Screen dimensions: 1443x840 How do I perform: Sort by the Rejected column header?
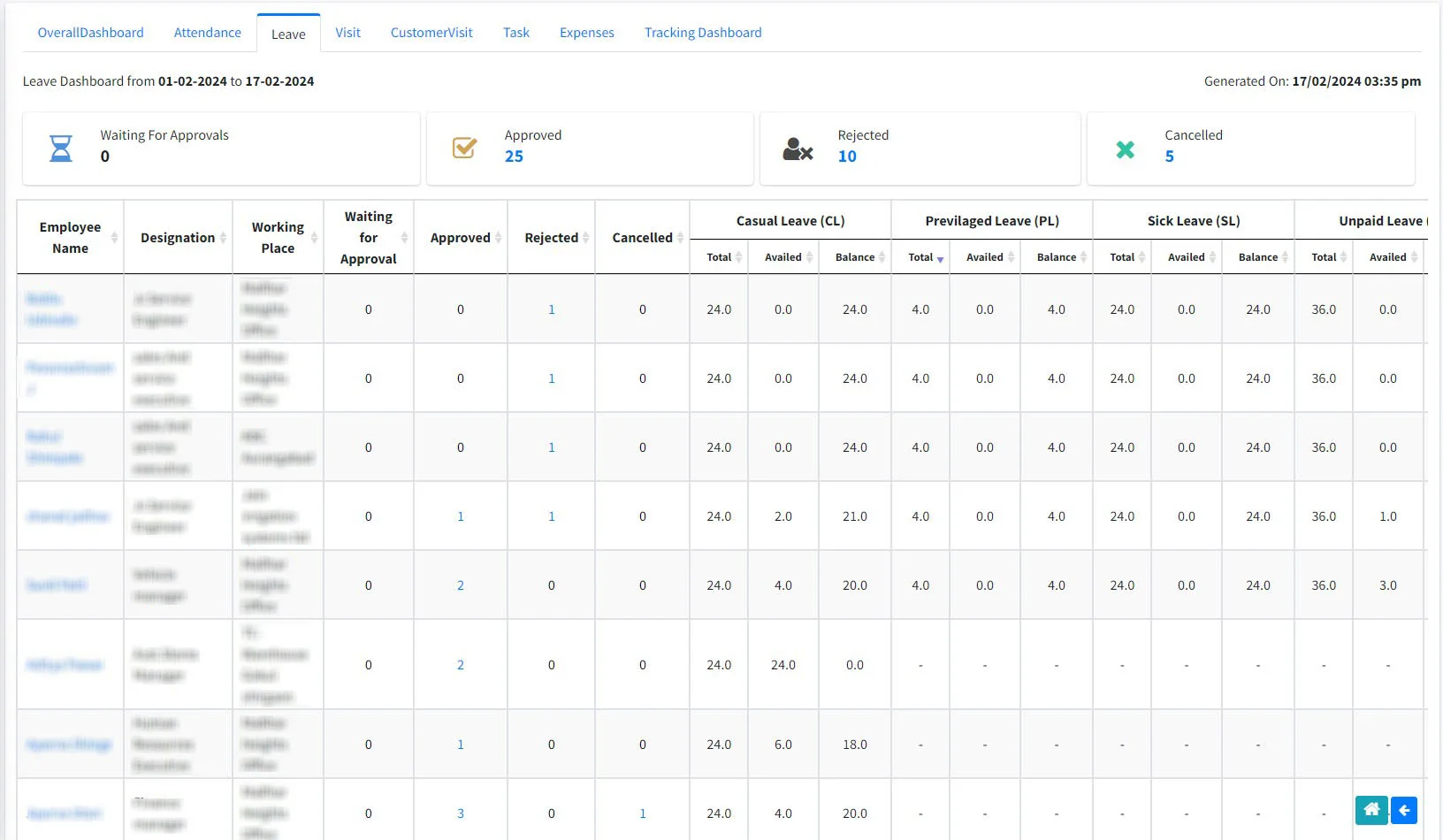(x=585, y=238)
